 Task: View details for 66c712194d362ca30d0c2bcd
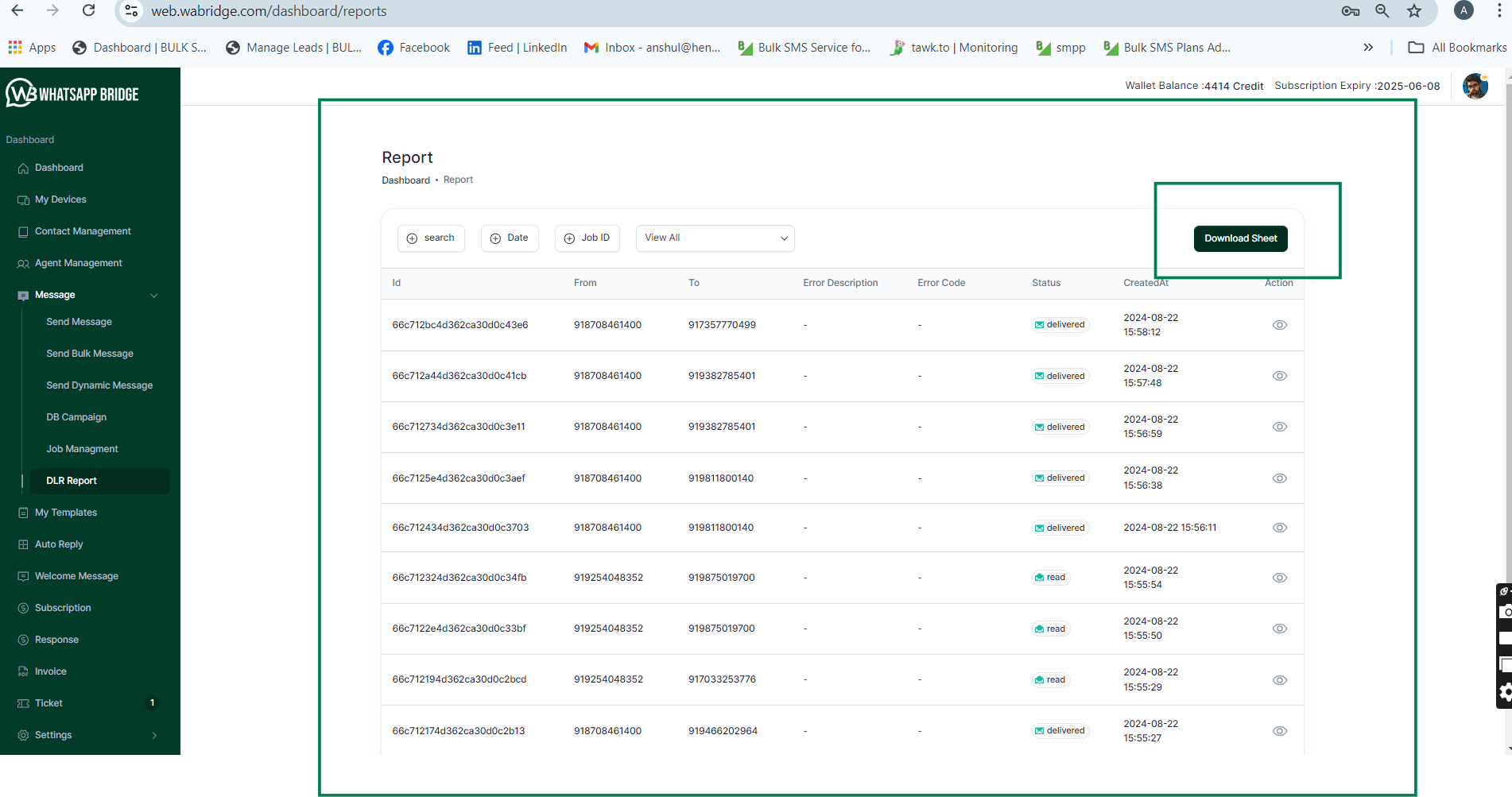[1279, 680]
